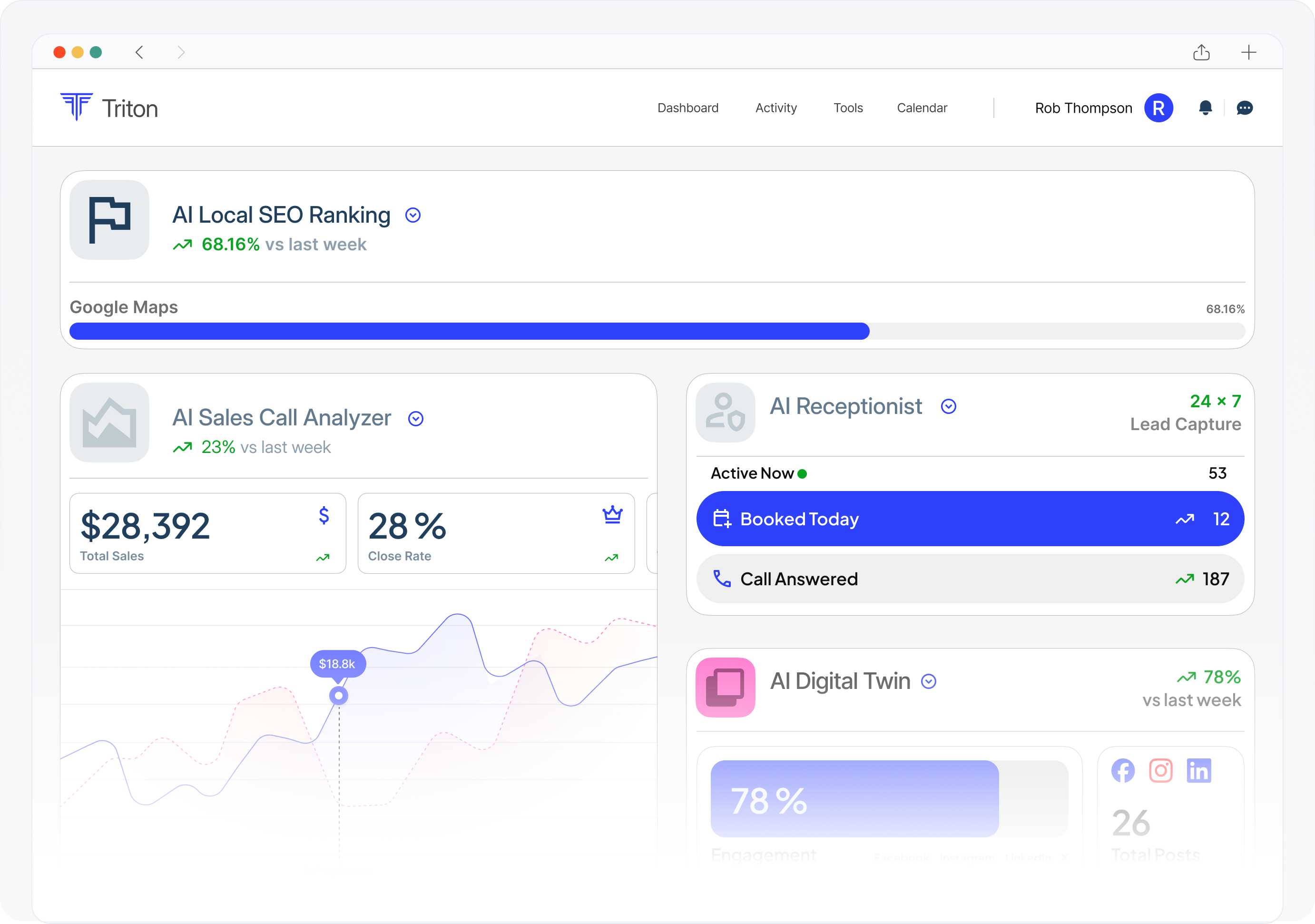The width and height of the screenshot is (1315, 924).
Task: Expand the AI Digital Twin dropdown chevron
Action: pos(928,681)
